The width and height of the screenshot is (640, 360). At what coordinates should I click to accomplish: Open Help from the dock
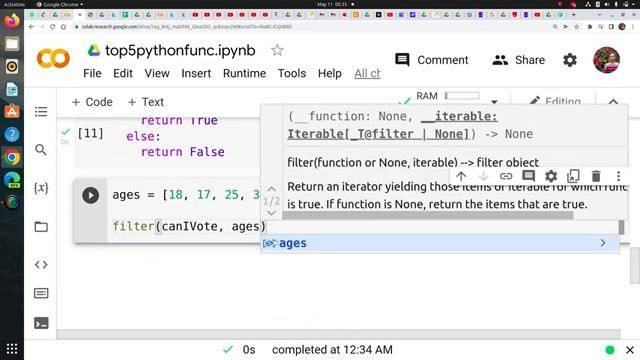coord(11,134)
